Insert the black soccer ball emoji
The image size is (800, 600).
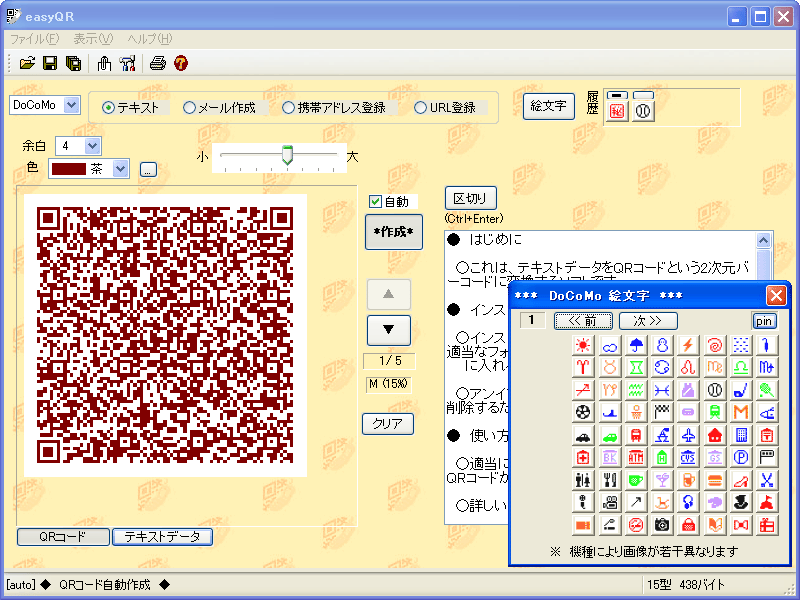point(583,412)
